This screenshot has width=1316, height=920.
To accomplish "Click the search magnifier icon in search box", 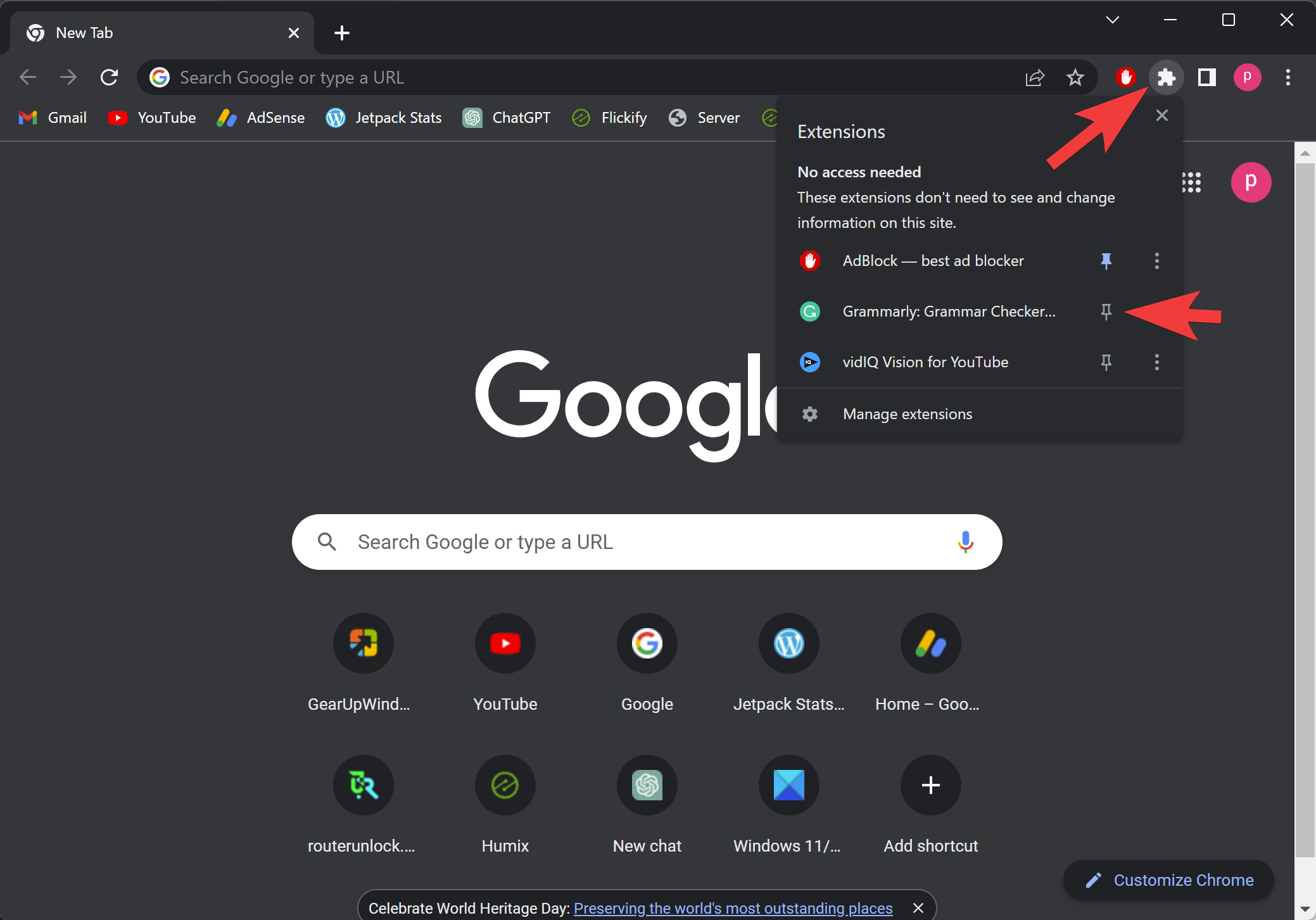I will point(327,542).
